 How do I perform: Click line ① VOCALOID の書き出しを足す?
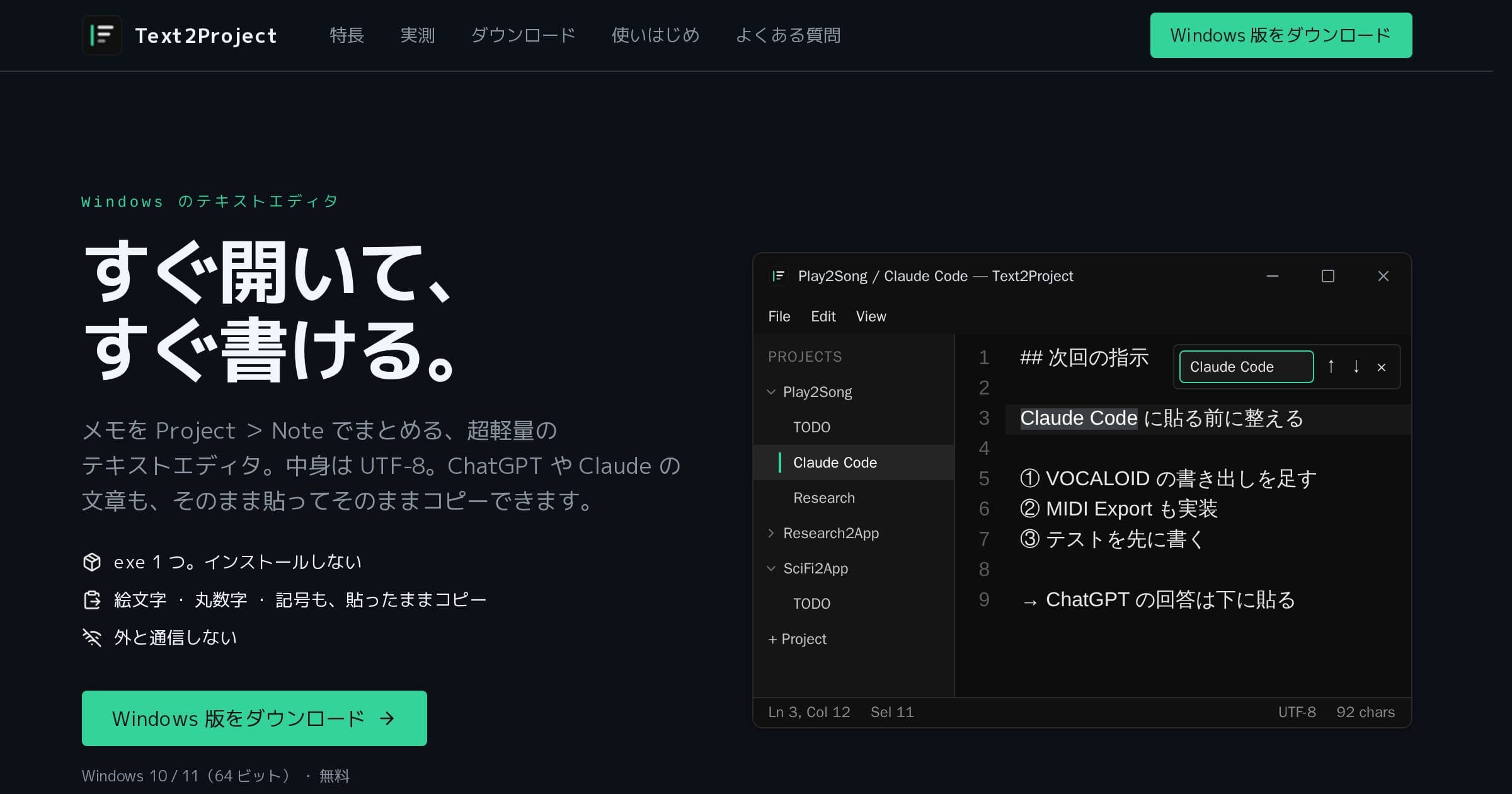coord(1168,479)
